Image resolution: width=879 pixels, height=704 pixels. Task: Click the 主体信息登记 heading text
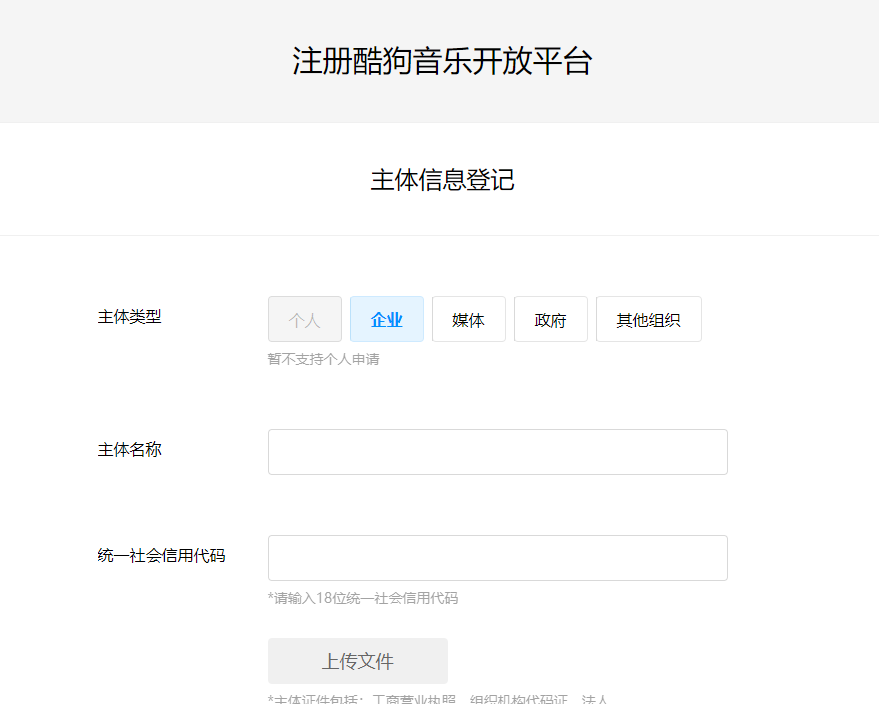442,180
